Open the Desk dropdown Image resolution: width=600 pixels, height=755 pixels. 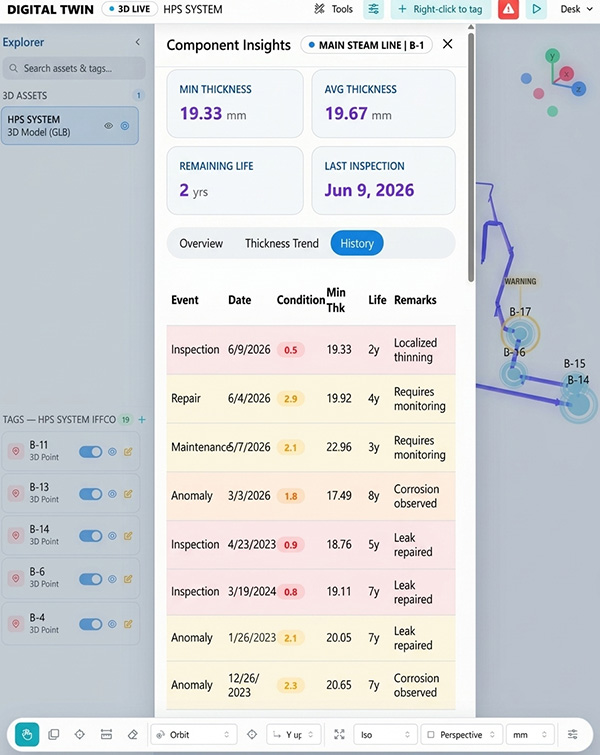pos(576,9)
